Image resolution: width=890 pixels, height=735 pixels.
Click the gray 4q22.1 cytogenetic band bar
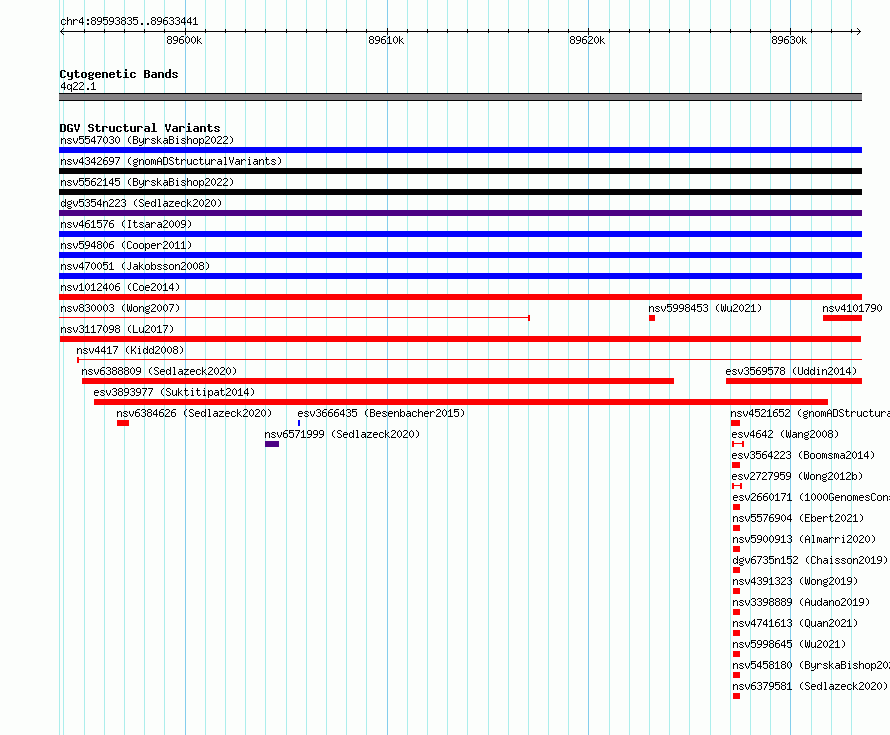[460, 97]
